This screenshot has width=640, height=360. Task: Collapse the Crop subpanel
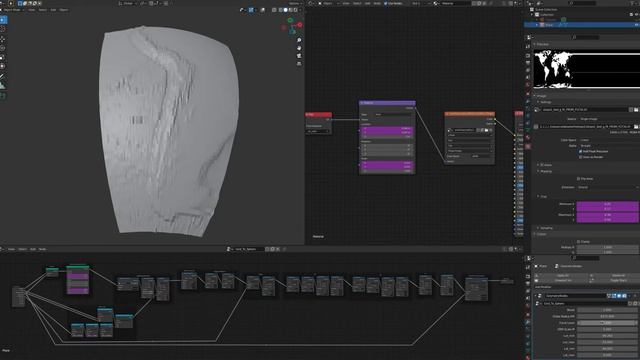(542, 197)
